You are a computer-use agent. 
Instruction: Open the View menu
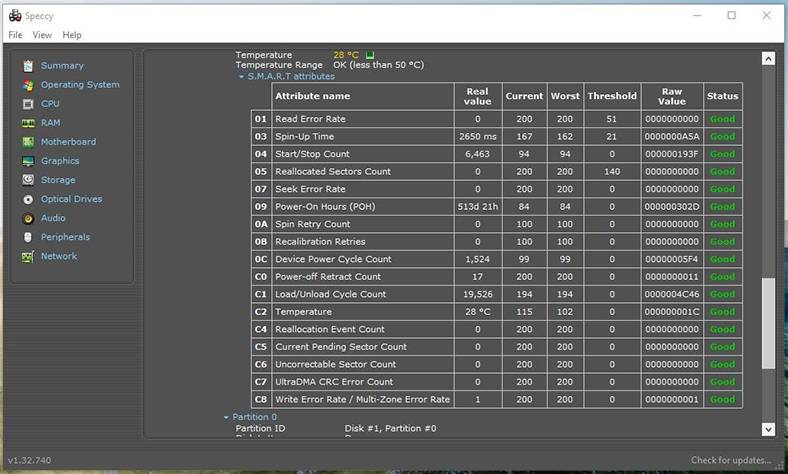click(42, 35)
